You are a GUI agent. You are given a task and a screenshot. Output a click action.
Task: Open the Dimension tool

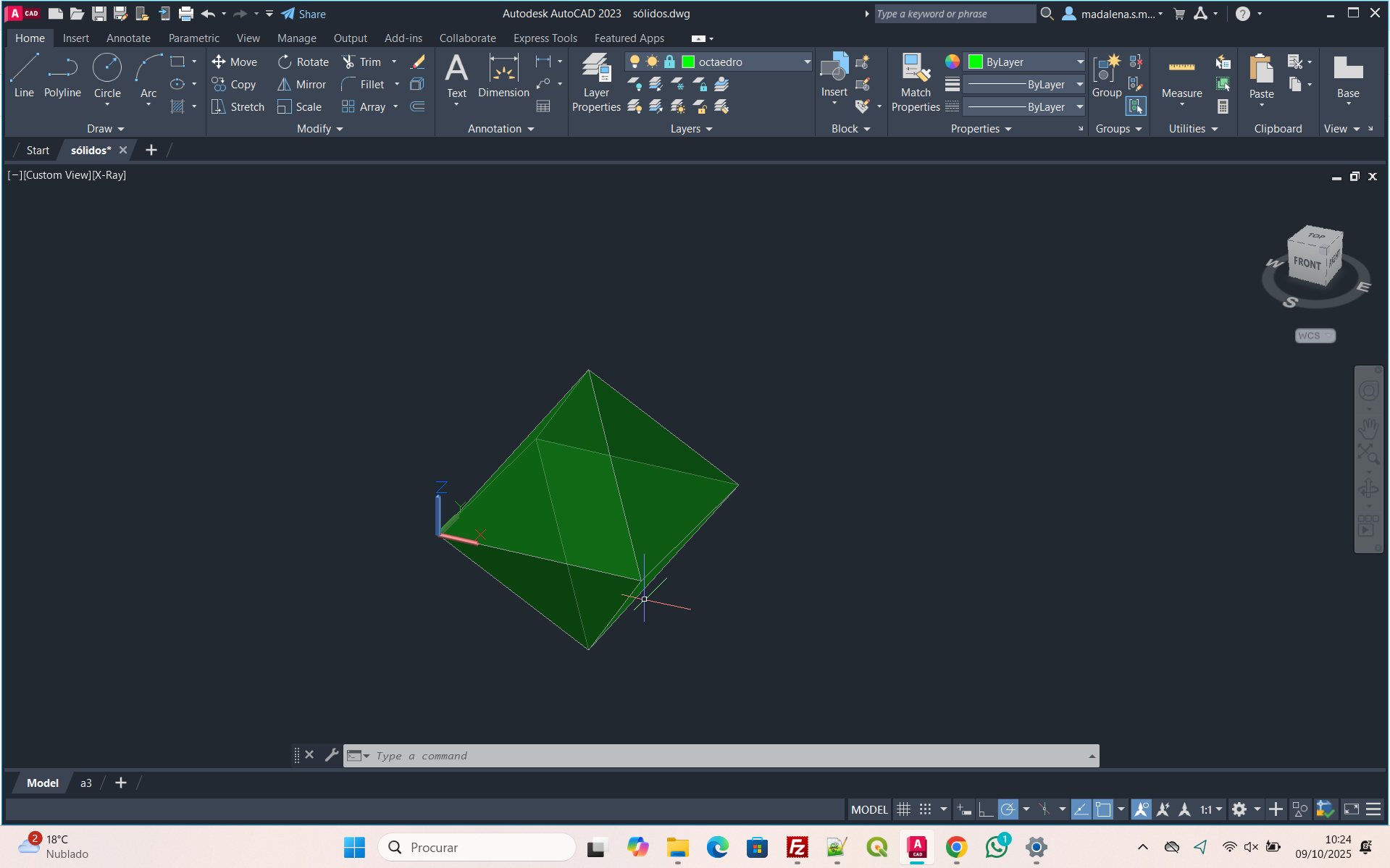503,75
